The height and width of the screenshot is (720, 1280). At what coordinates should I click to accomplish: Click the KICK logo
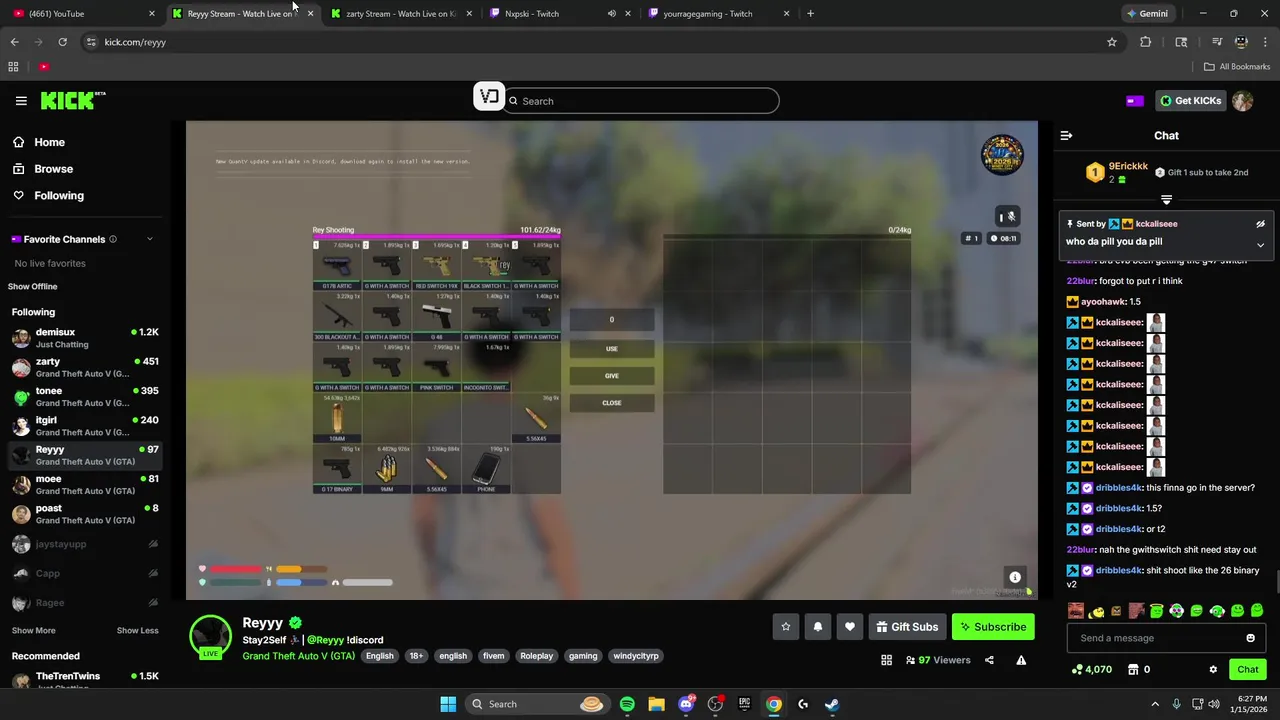73,100
